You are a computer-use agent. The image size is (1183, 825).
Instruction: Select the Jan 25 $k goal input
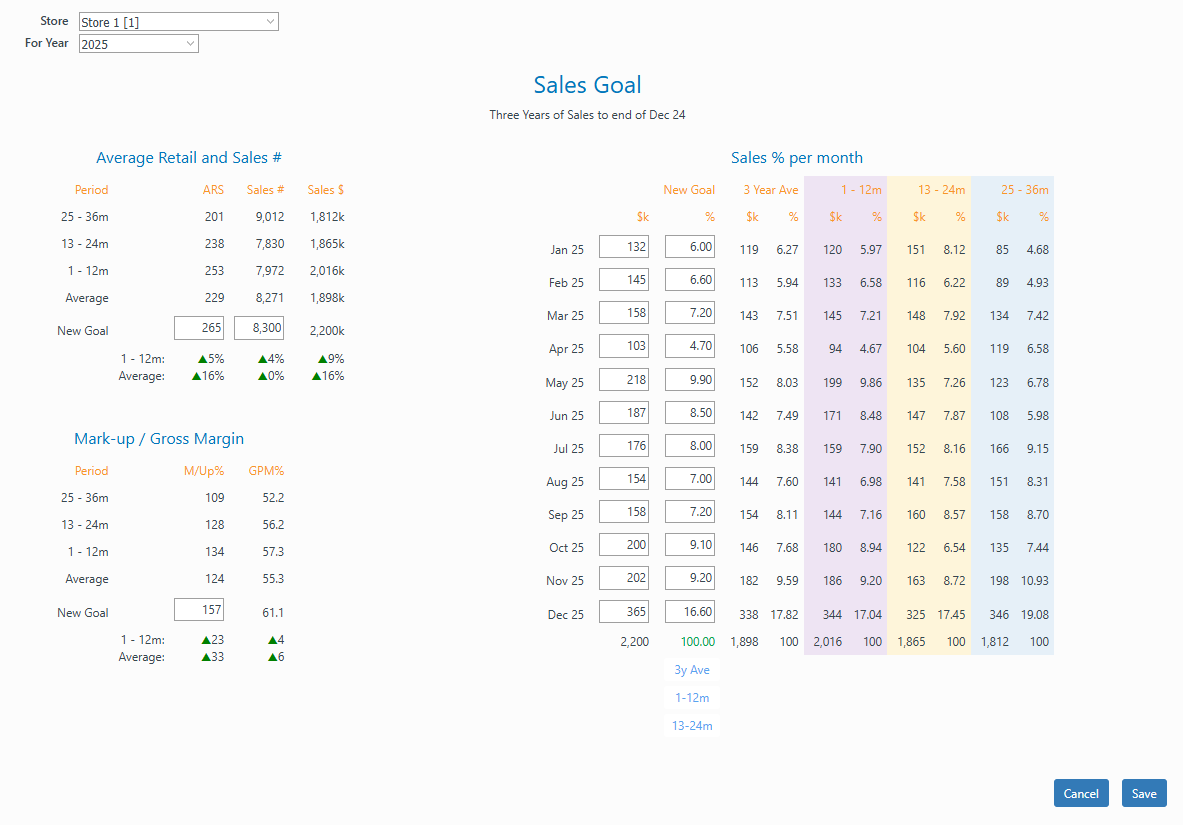[624, 247]
